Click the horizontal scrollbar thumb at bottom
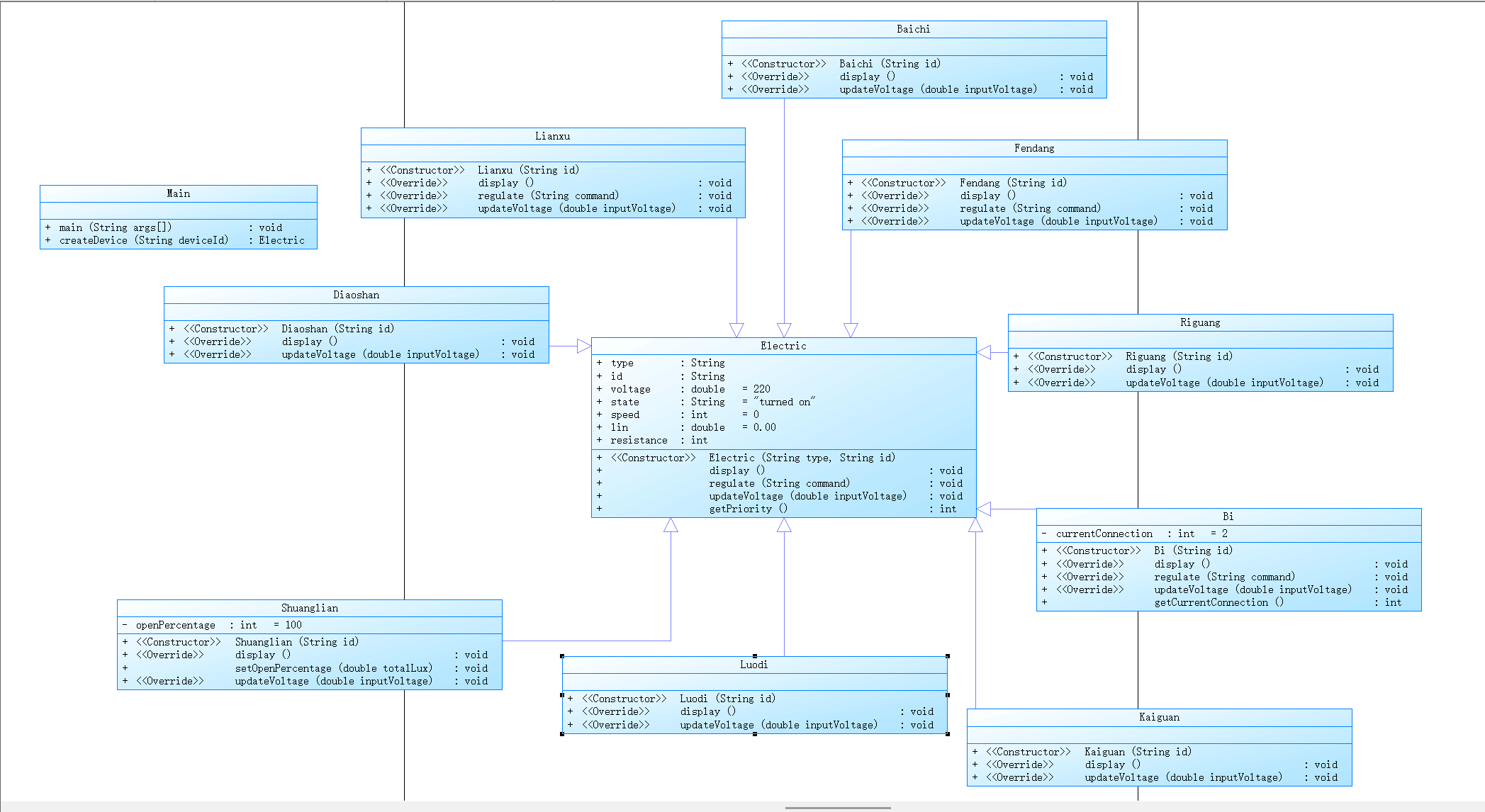 tap(838, 807)
